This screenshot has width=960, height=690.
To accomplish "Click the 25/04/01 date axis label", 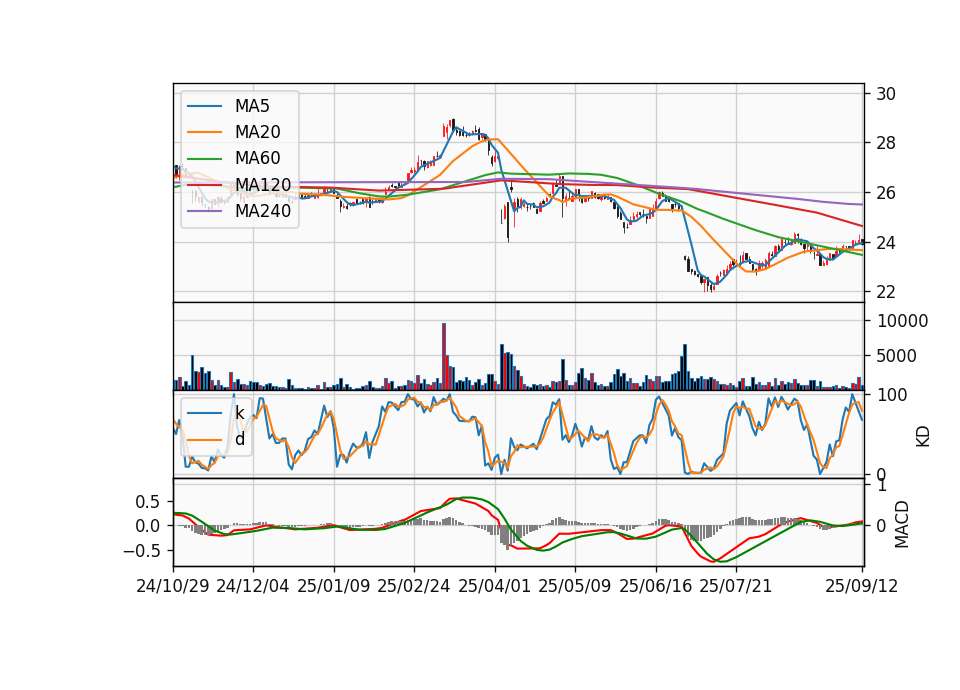I will (494, 586).
